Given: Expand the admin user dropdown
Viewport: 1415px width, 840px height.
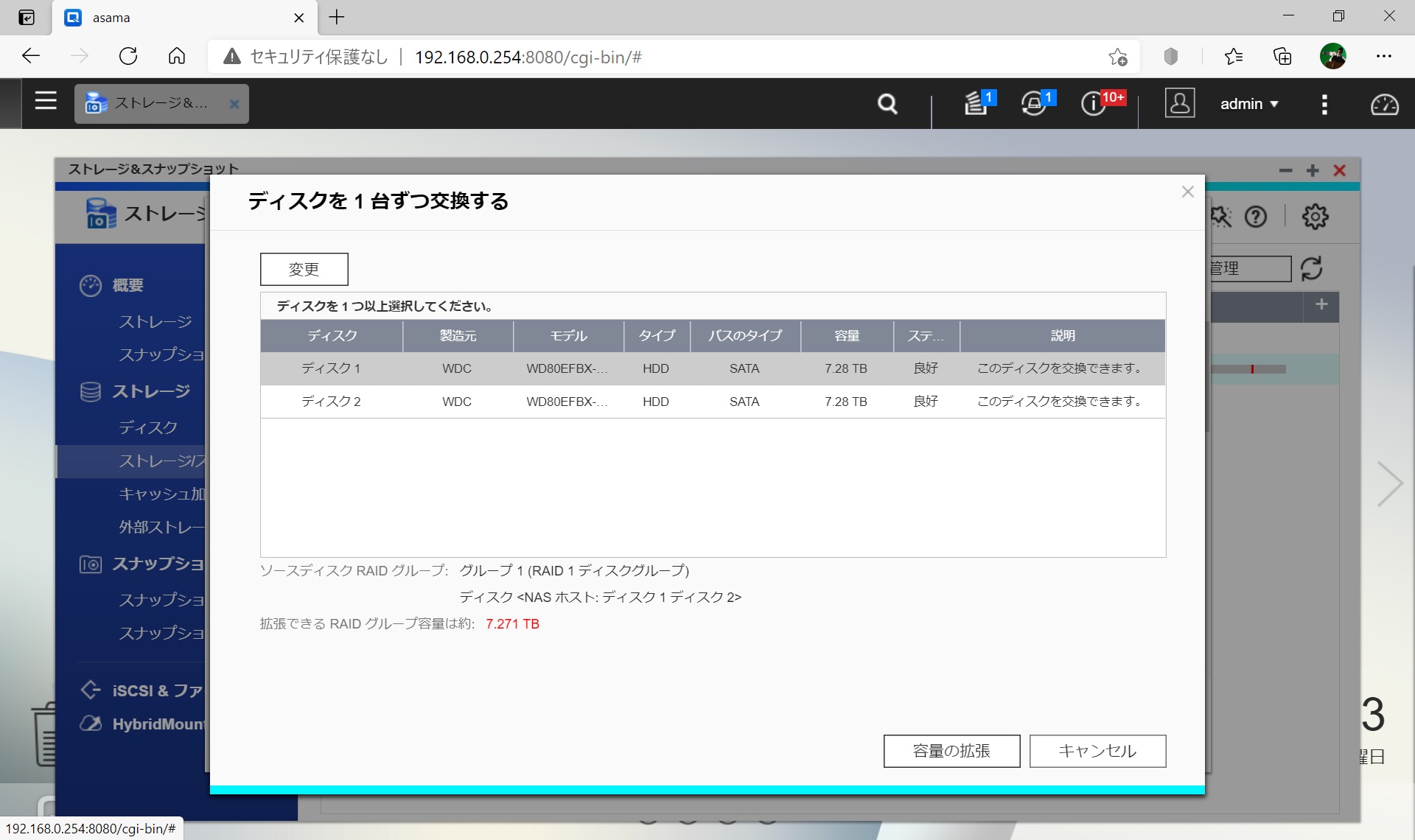Looking at the screenshot, I should 1248,104.
